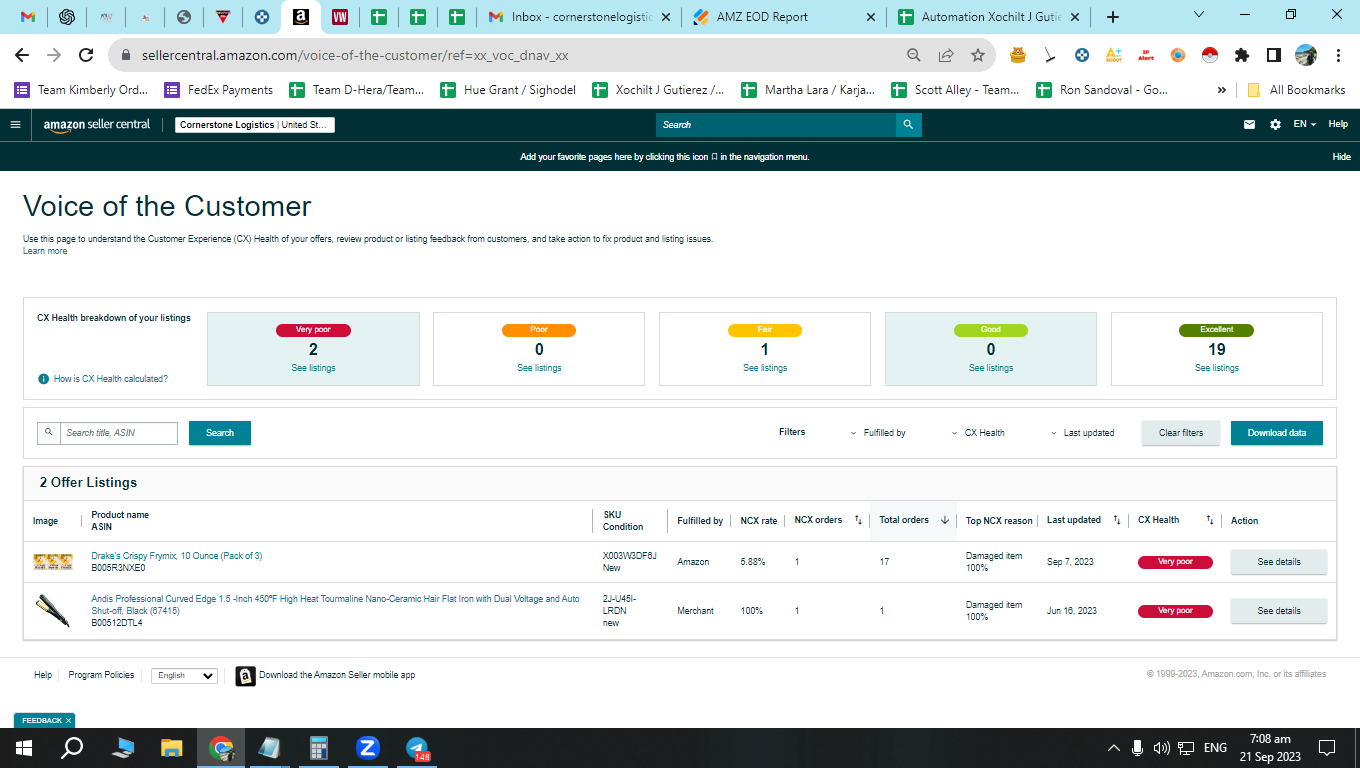This screenshot has height=768, width=1360.
Task: Sort the table by Total orders
Action: pos(944,520)
